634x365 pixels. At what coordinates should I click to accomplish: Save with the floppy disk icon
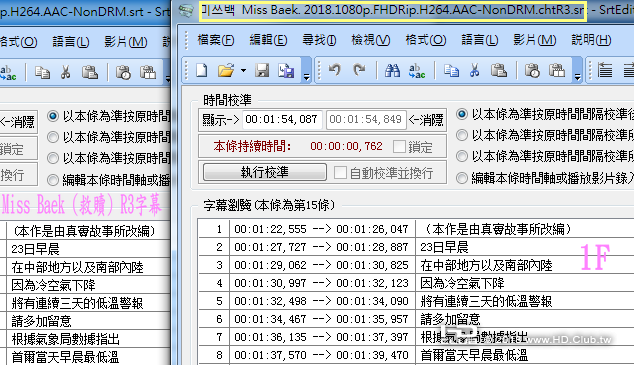(x=262, y=71)
